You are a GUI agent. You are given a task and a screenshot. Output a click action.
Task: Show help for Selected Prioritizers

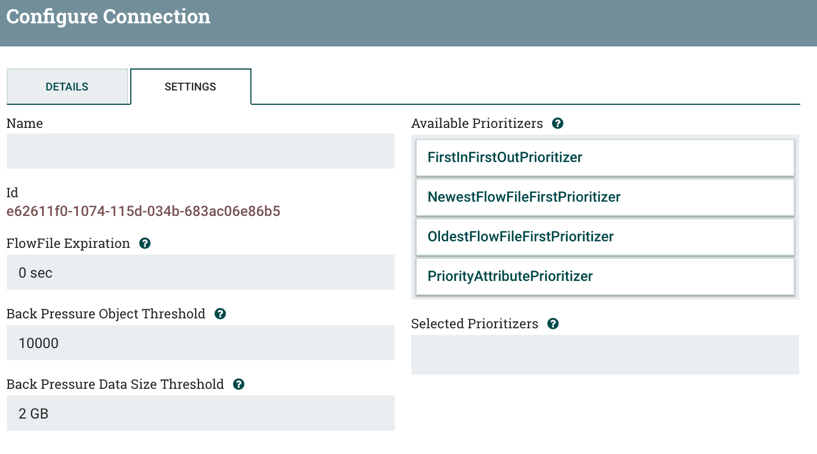coord(553,324)
